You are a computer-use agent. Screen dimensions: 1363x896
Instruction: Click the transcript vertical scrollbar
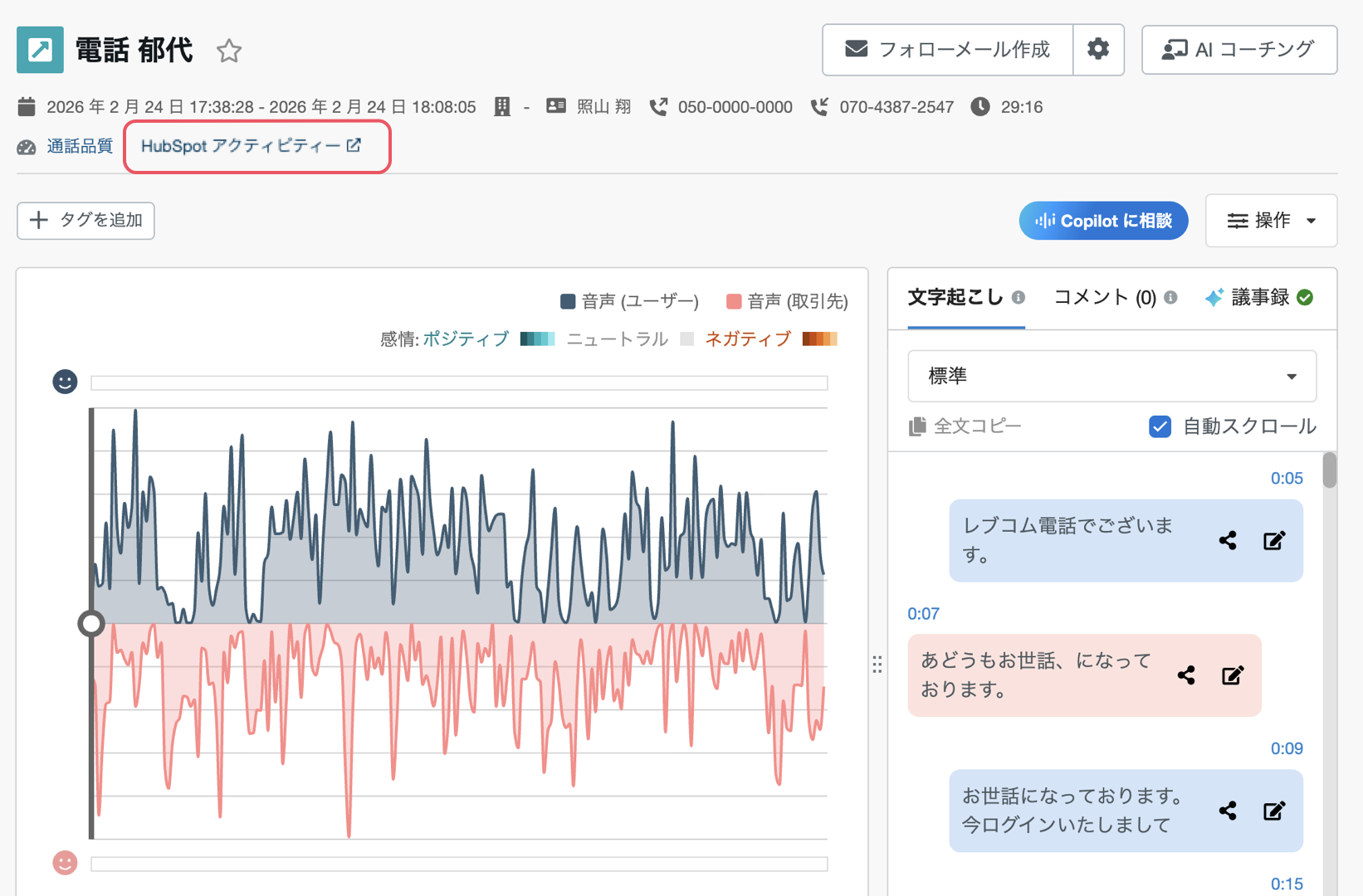tap(1330, 470)
